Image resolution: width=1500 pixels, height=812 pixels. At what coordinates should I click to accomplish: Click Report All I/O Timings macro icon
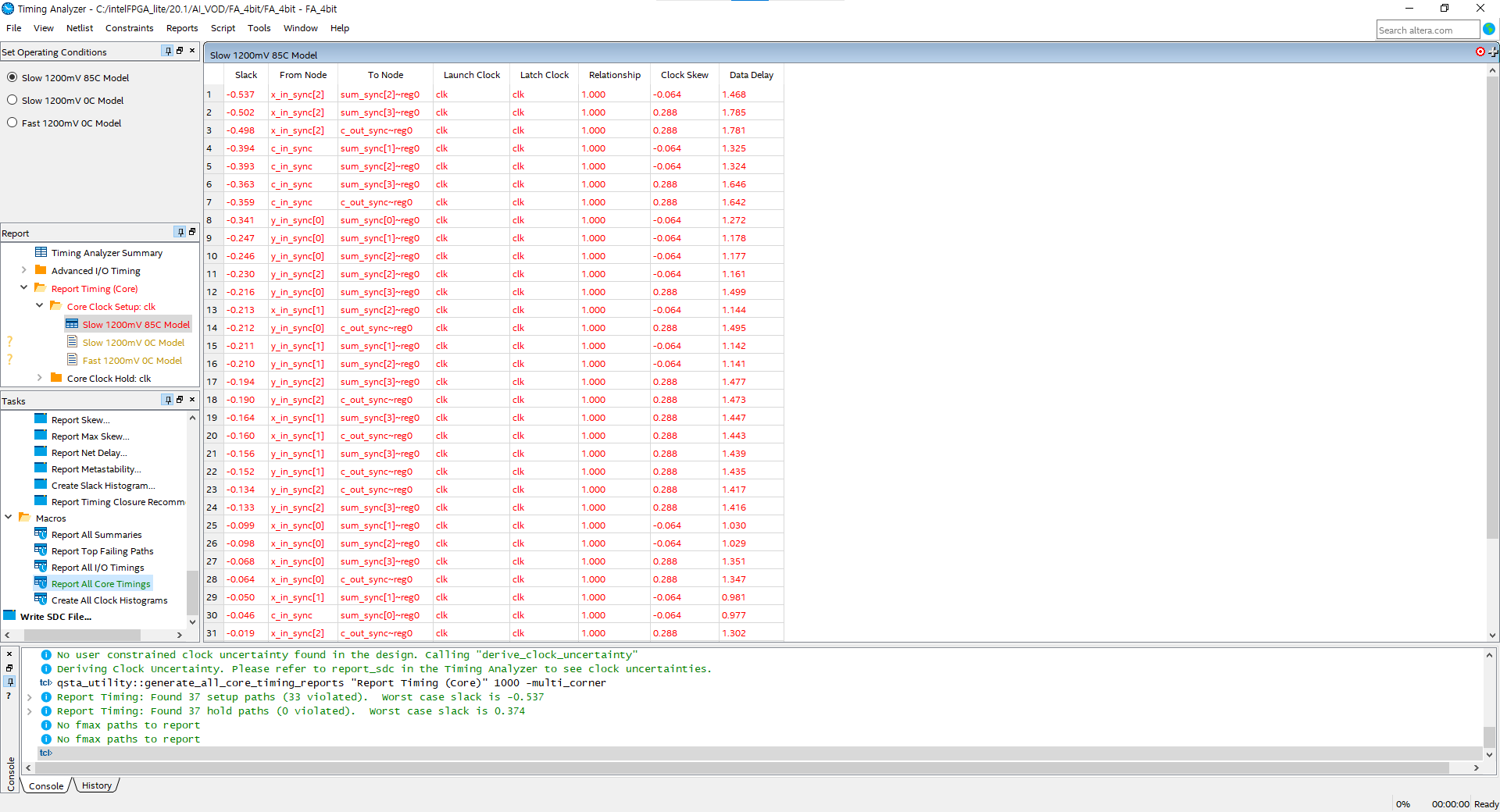pyautogui.click(x=41, y=567)
